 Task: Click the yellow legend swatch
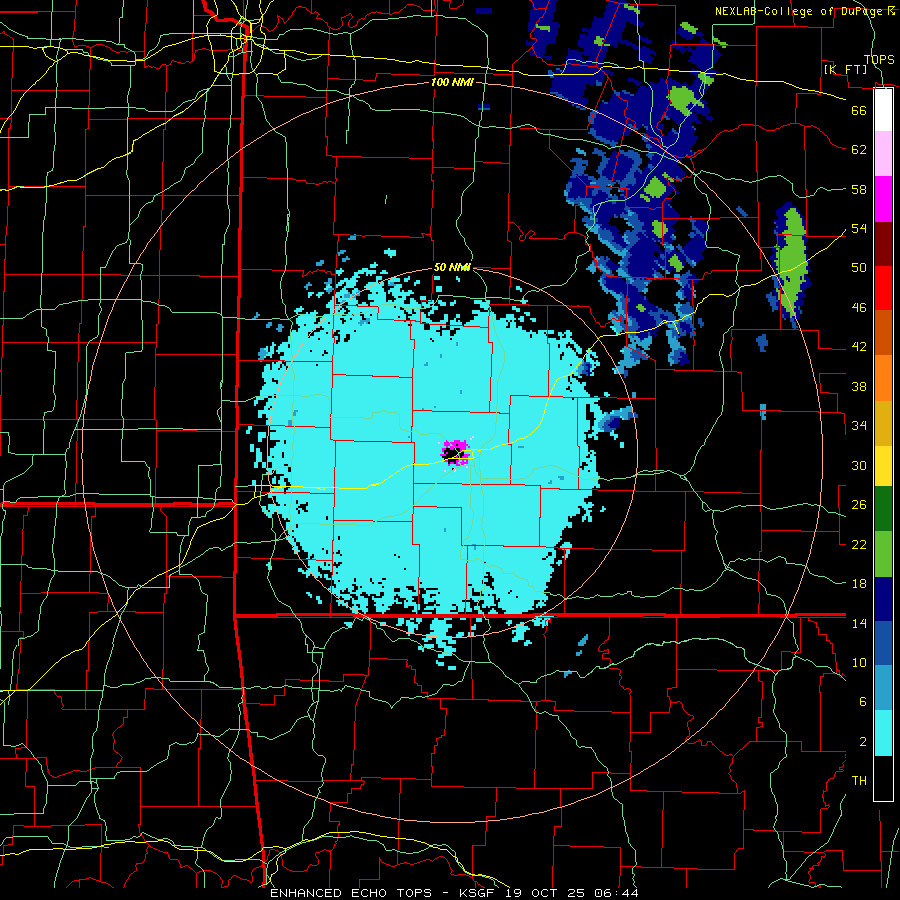(883, 465)
